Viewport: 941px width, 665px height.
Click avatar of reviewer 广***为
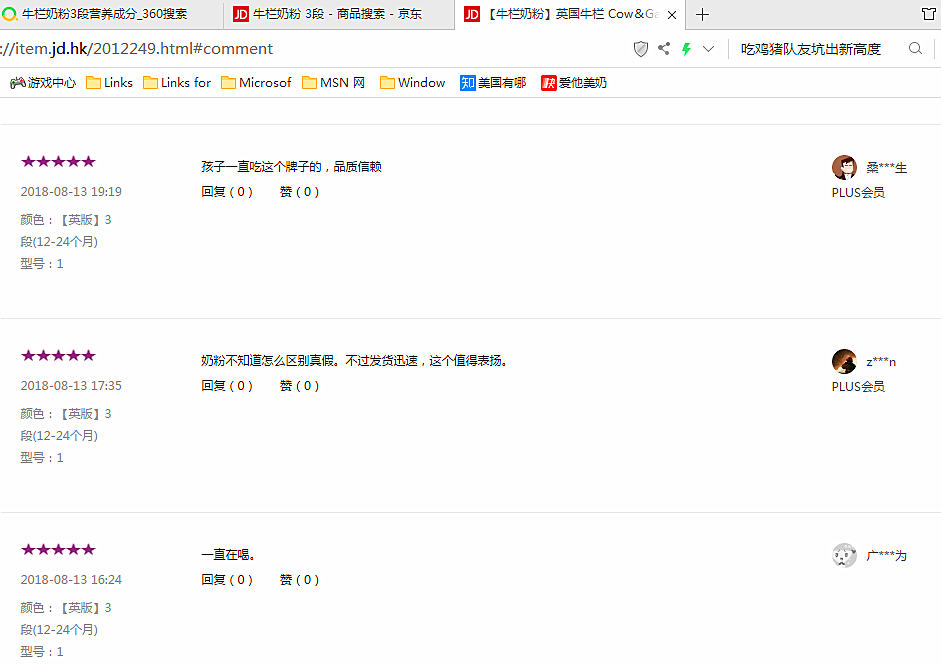point(844,555)
